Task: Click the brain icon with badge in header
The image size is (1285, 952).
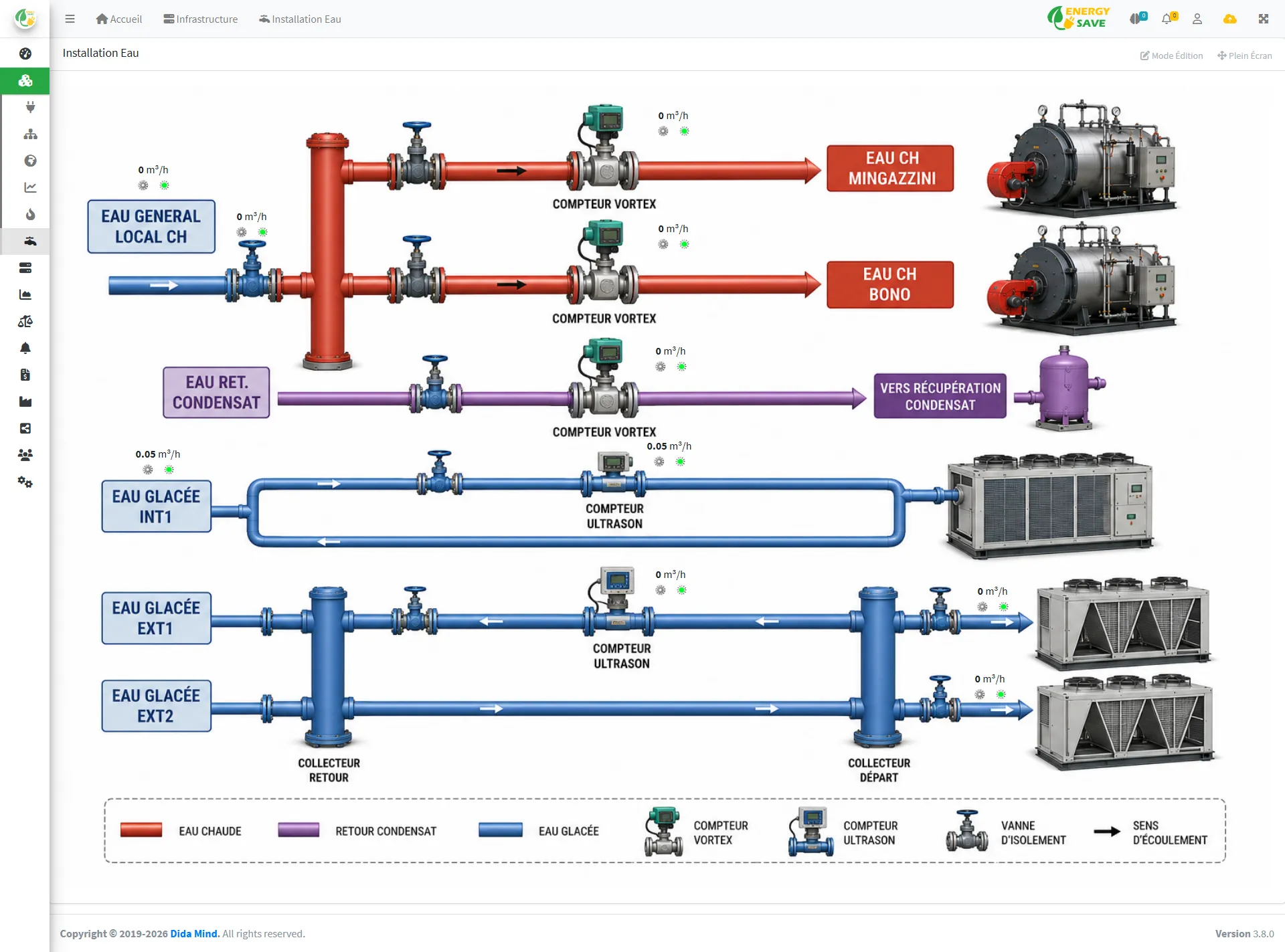Action: [x=1137, y=19]
